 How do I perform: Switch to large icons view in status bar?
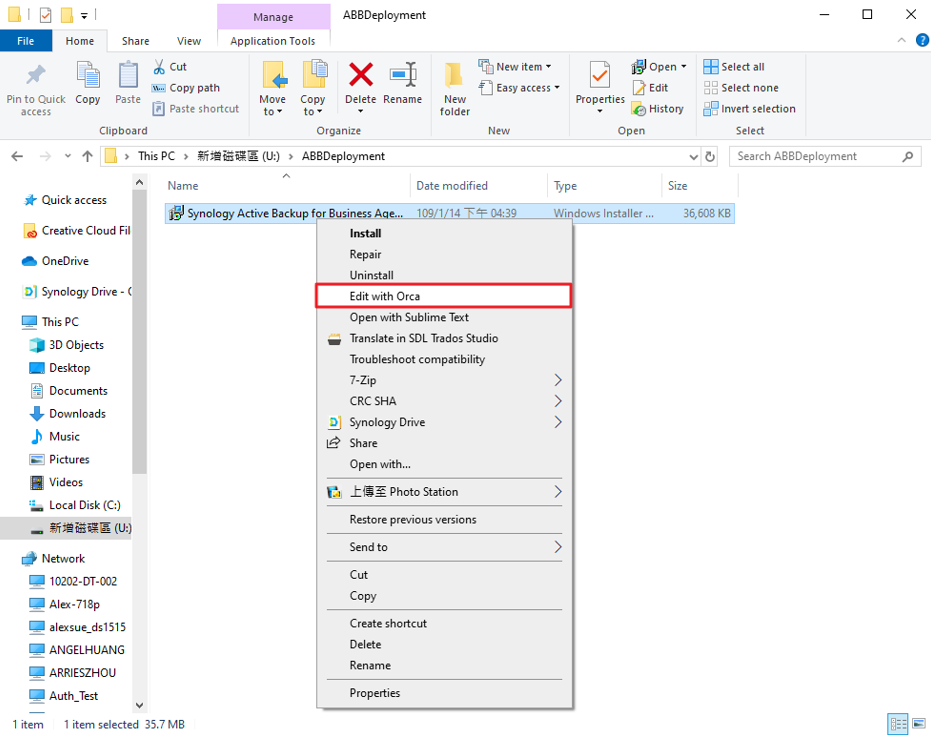point(919,724)
